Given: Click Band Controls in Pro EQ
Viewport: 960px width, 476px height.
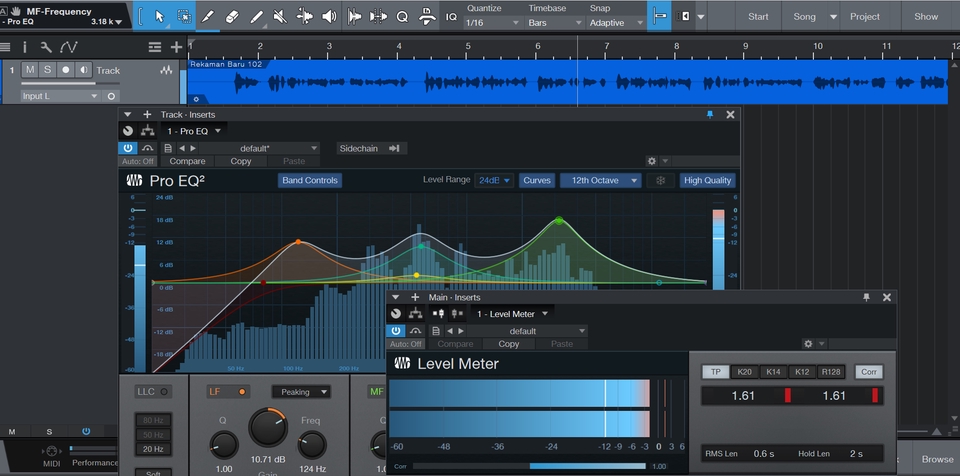Looking at the screenshot, I should click(310, 180).
